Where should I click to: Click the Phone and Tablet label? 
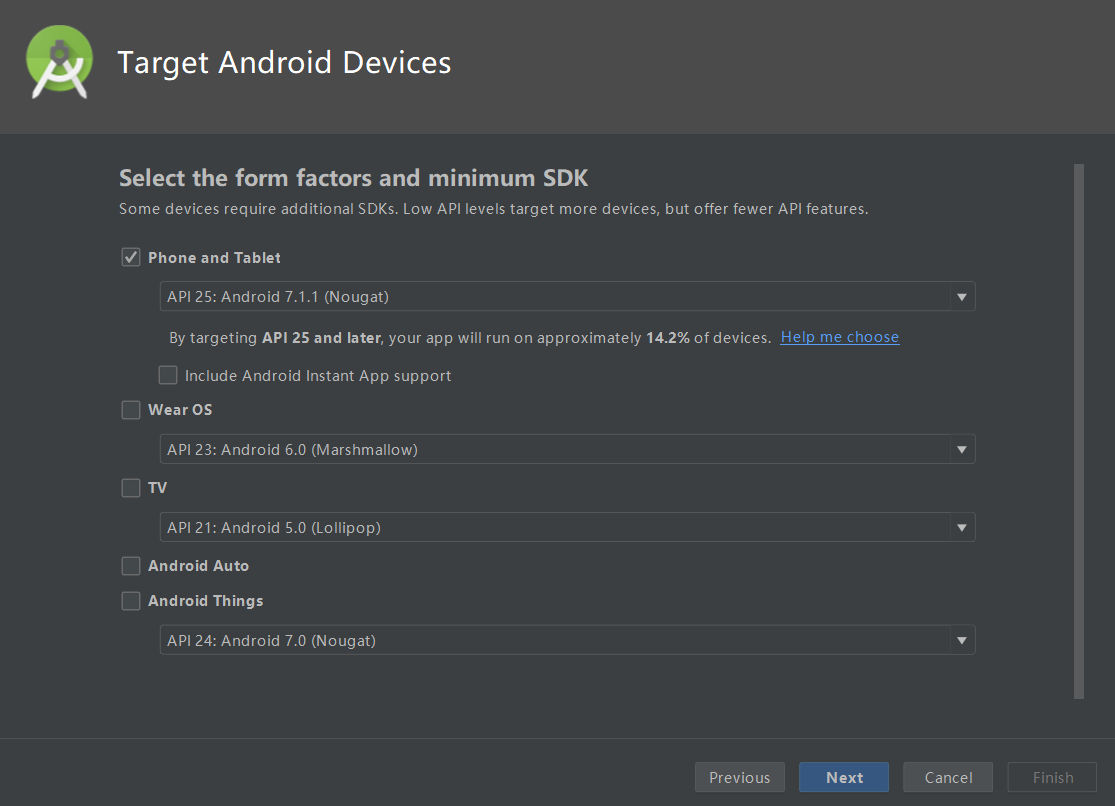214,258
